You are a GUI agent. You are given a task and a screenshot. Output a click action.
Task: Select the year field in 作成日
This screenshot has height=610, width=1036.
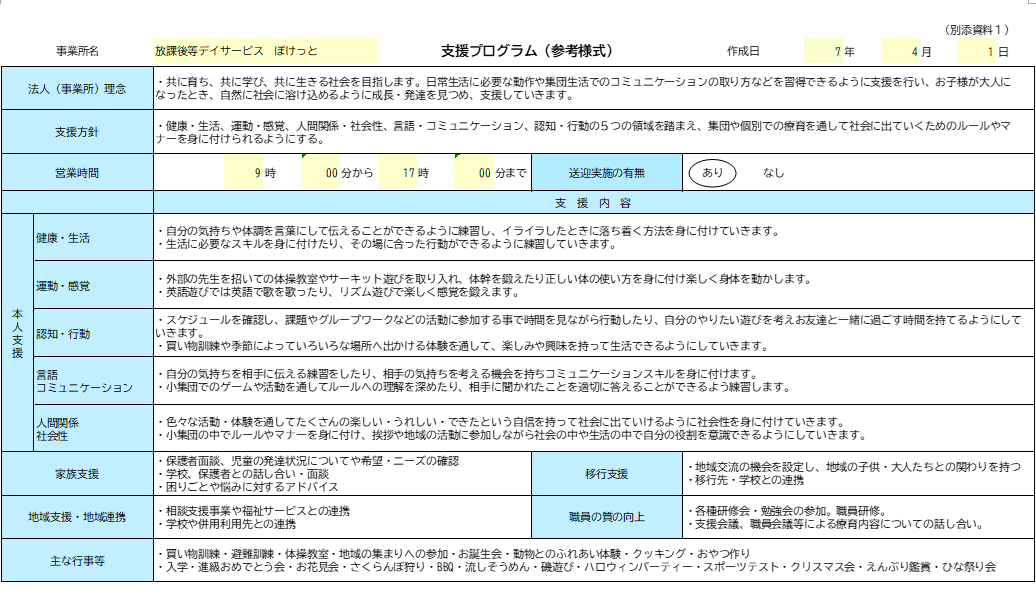[823, 50]
